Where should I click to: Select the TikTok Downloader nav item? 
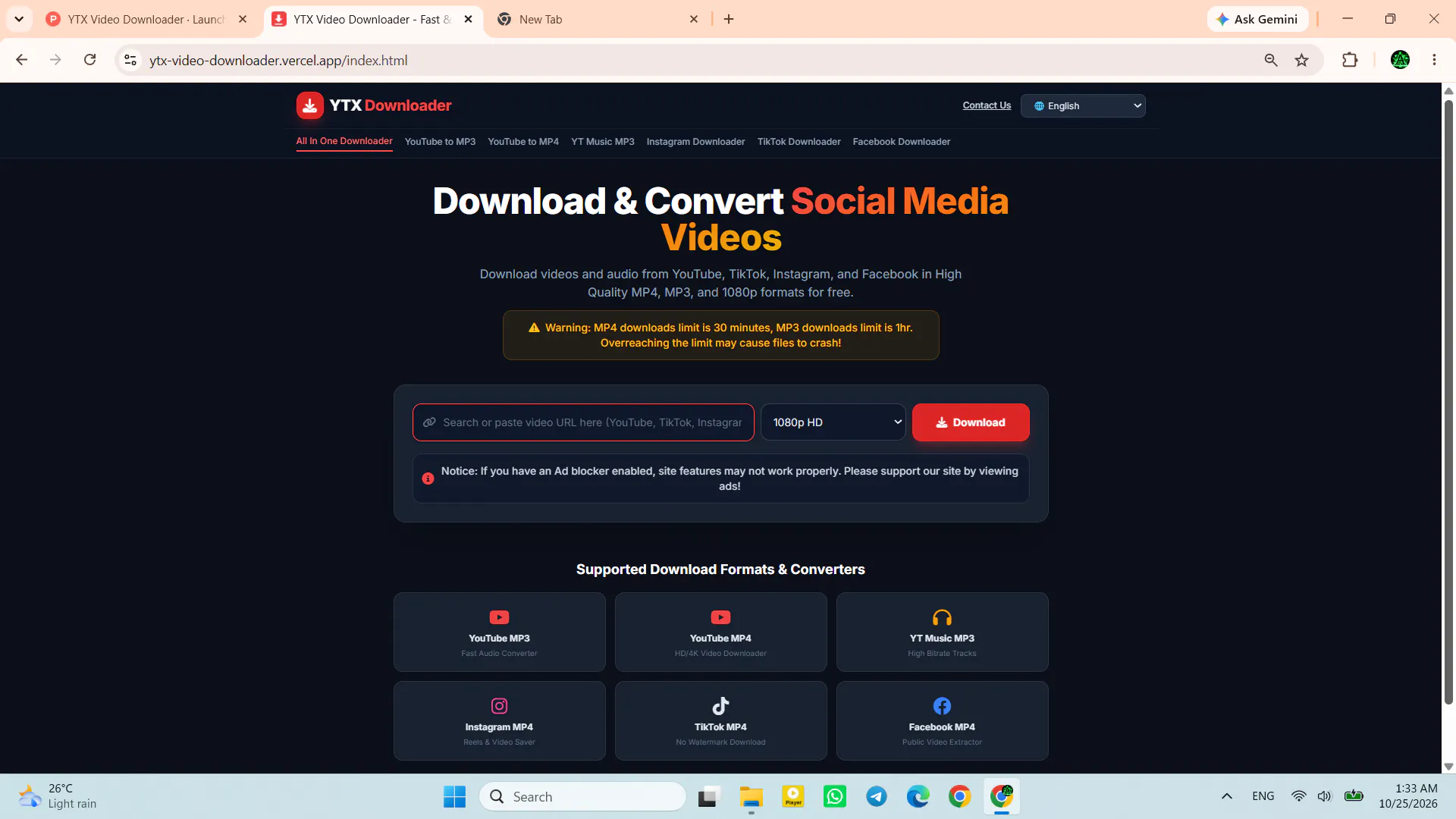pos(799,142)
